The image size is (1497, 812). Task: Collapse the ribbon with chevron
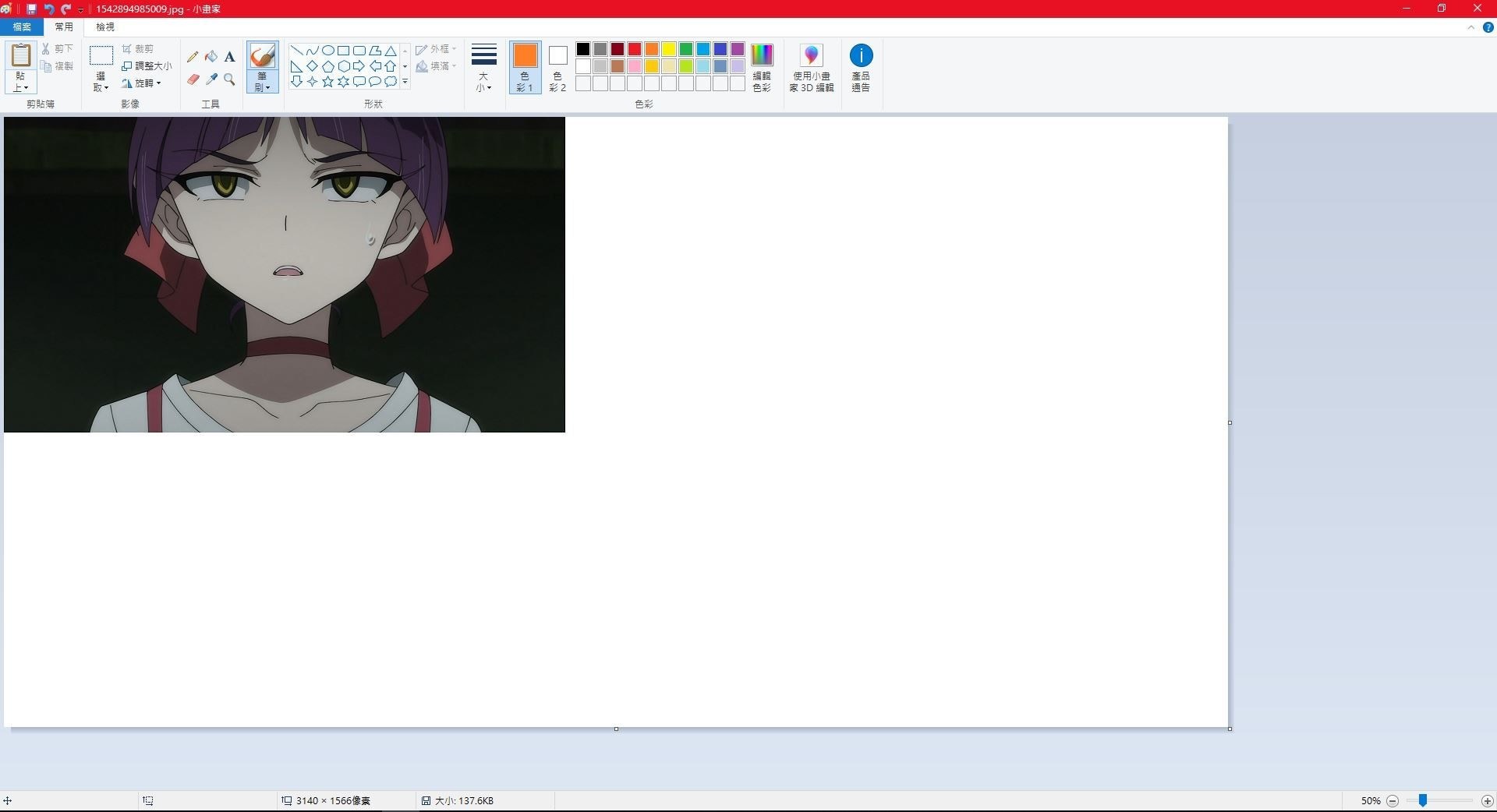coord(1471,27)
